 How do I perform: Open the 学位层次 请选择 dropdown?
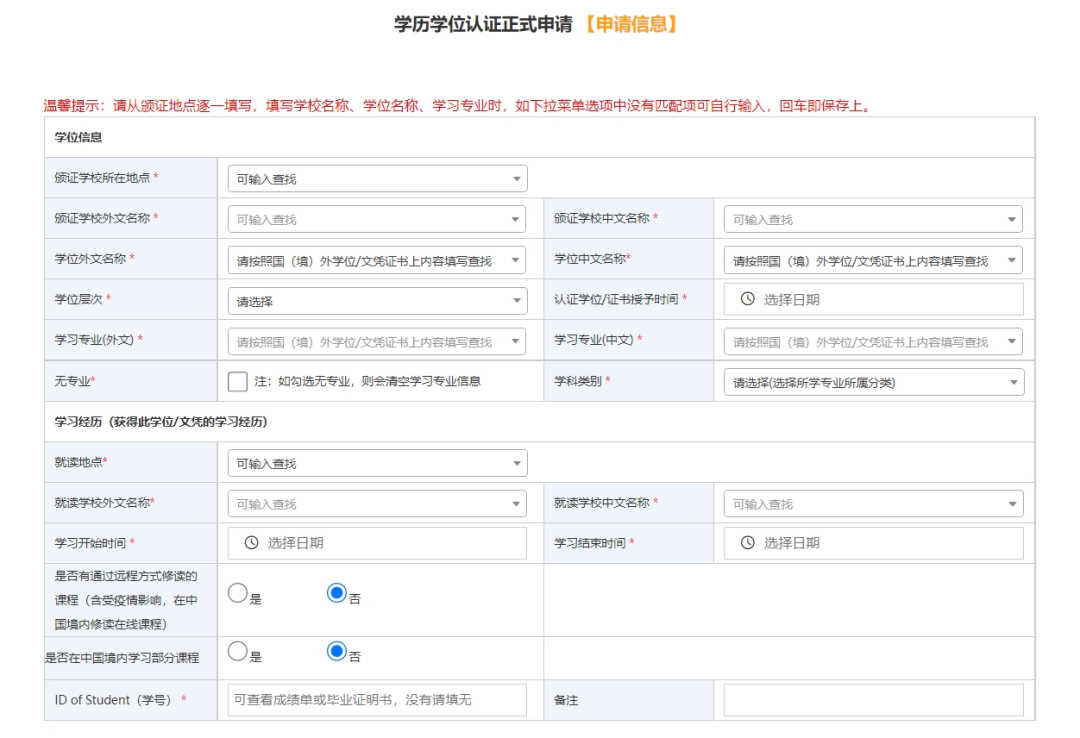click(x=377, y=300)
